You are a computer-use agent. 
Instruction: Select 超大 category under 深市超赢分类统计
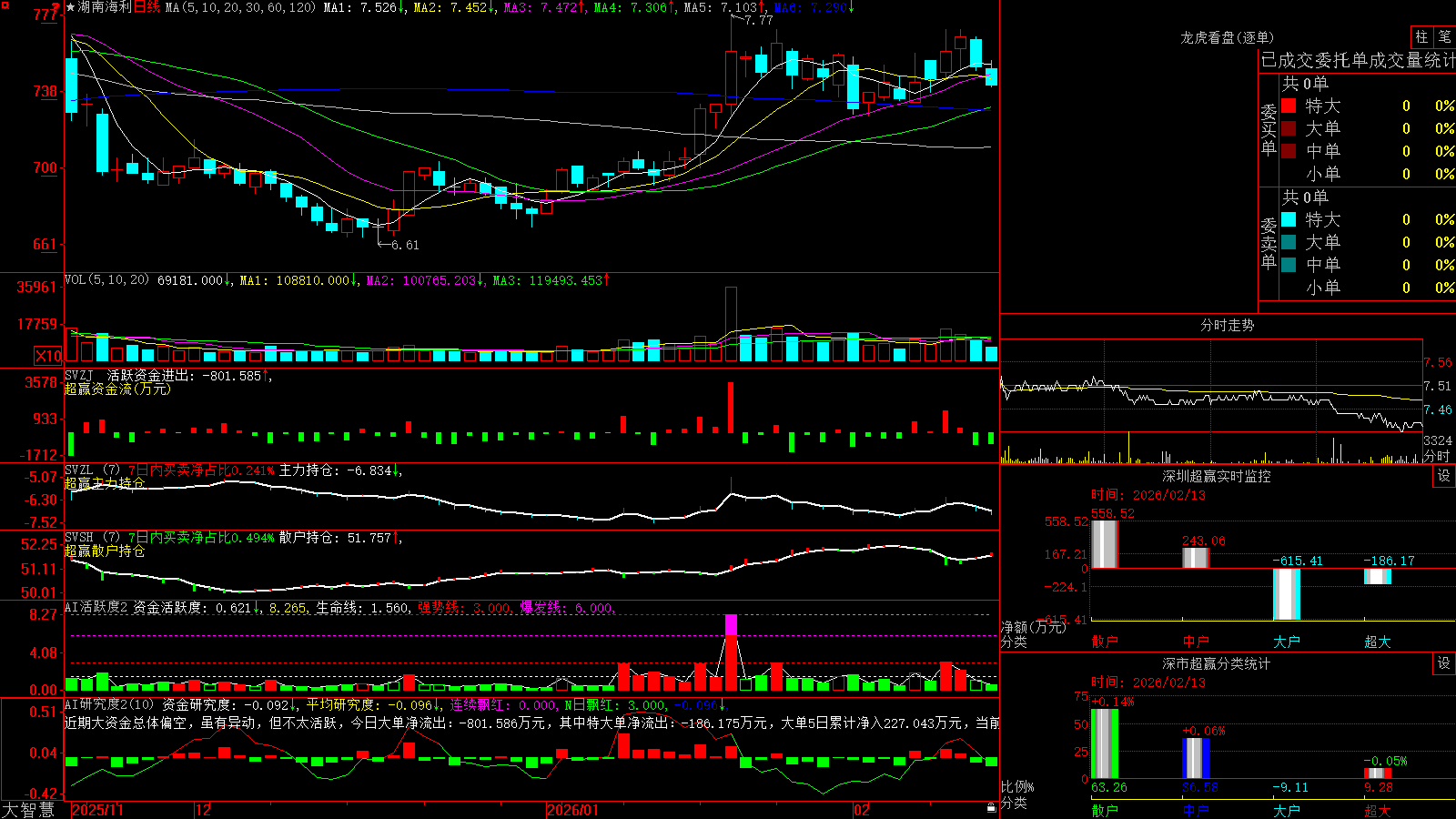(1378, 811)
